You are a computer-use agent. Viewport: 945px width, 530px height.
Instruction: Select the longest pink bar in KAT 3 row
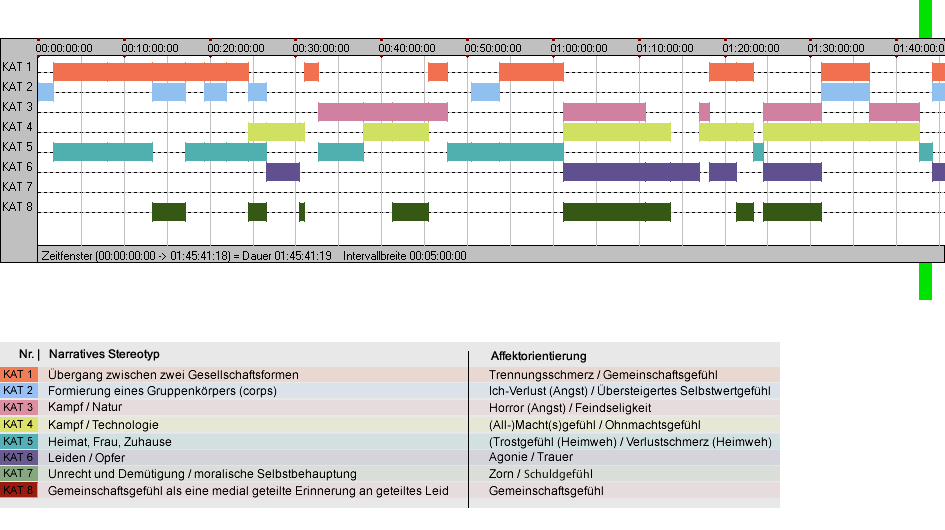[383, 112]
